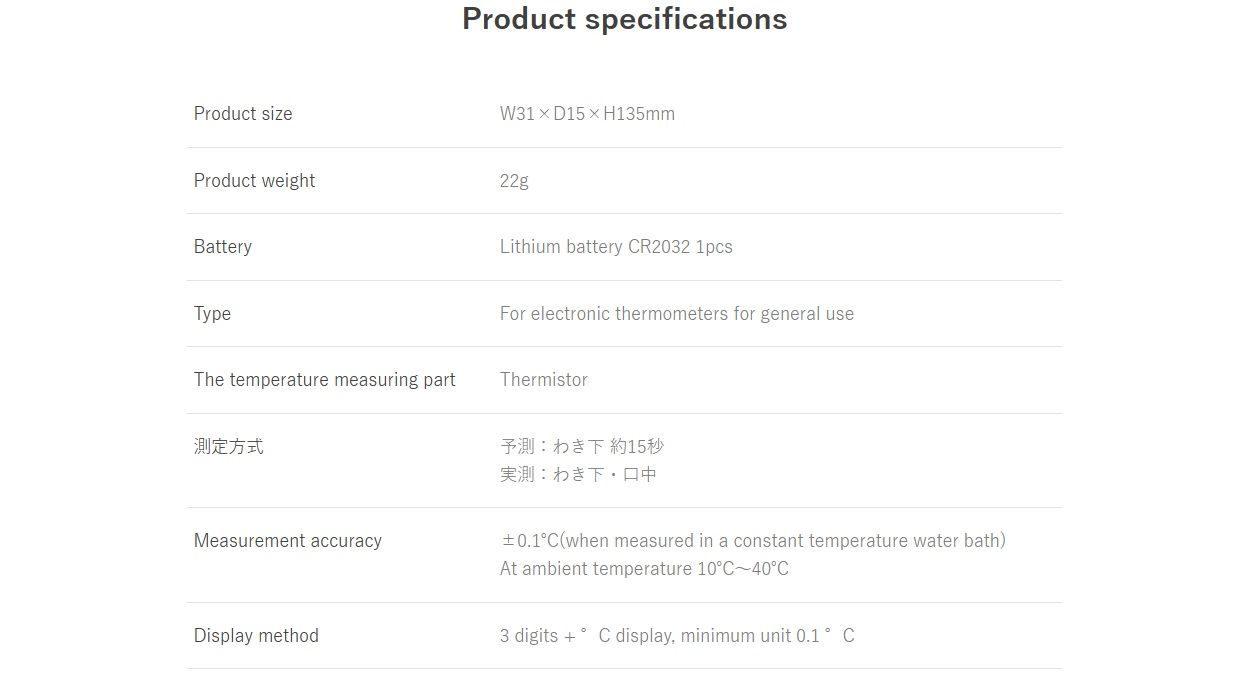Viewport: 1243px width, 679px height.
Task: Click the electronic thermometers for general use text
Action: [677, 314]
